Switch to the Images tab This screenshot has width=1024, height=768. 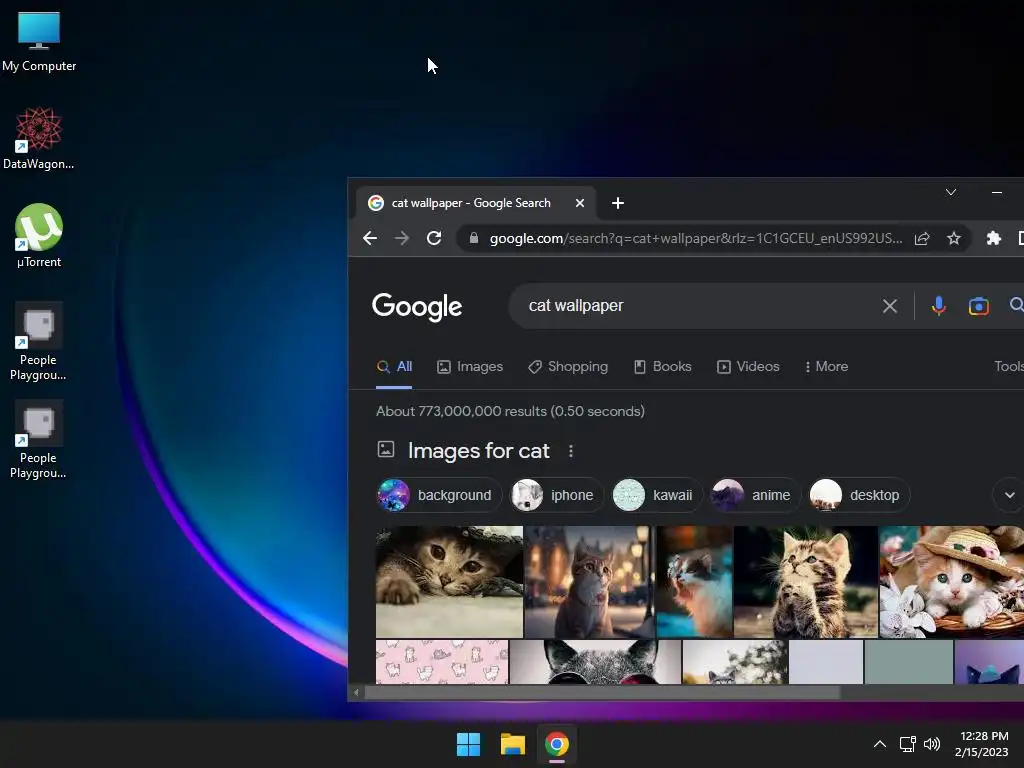pos(470,366)
